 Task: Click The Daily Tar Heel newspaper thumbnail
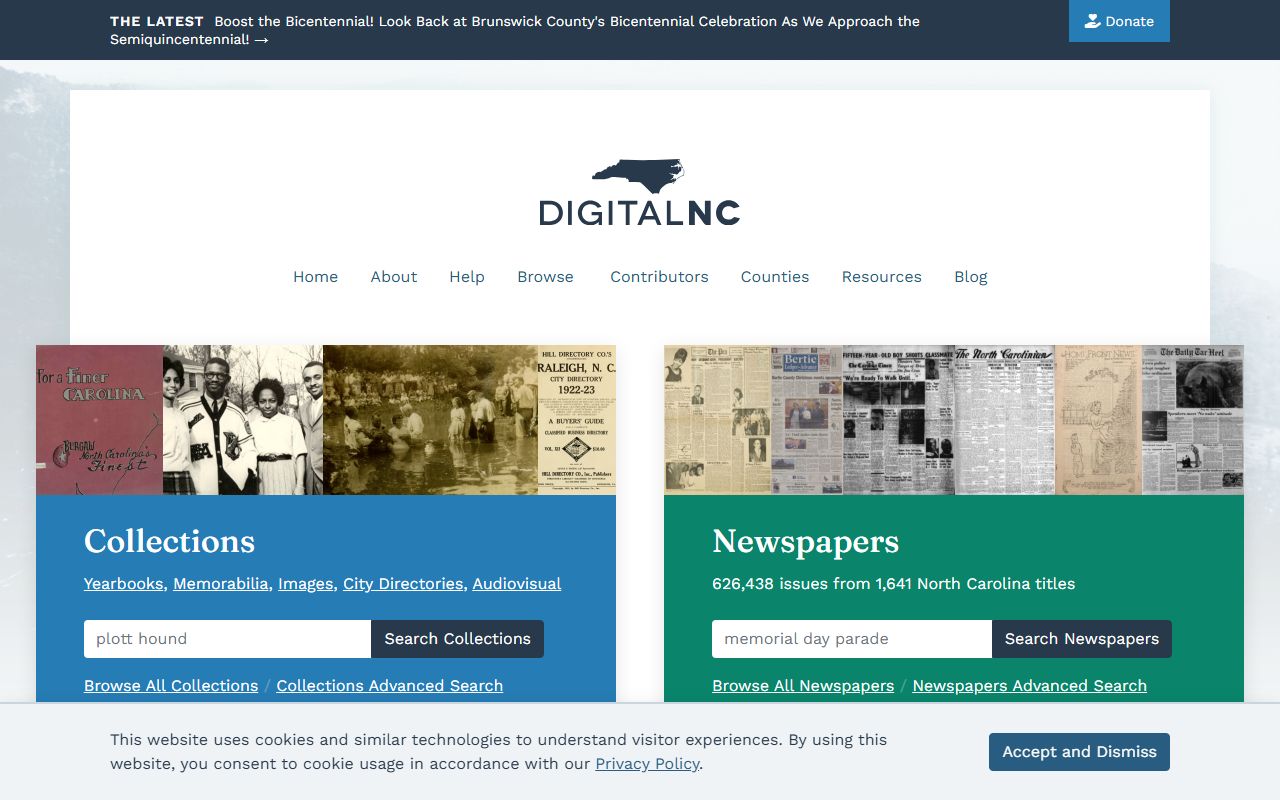coord(1193,420)
